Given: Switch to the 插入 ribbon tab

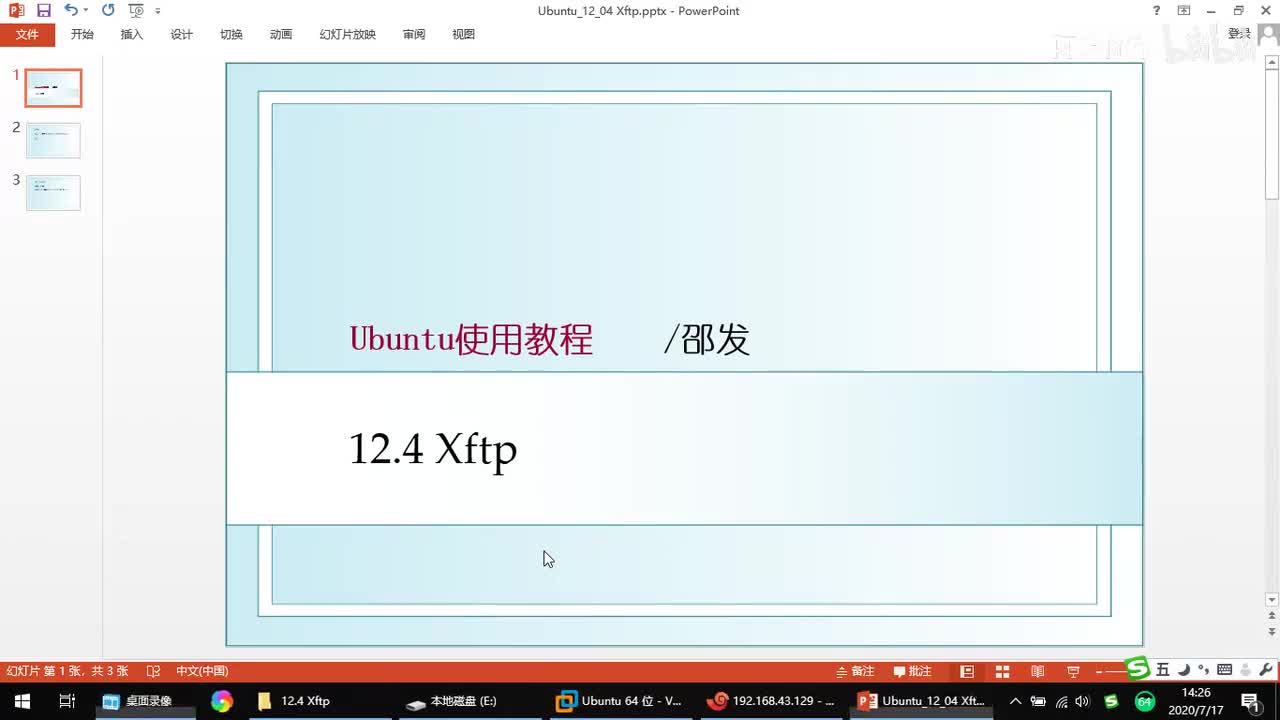Looking at the screenshot, I should (132, 34).
